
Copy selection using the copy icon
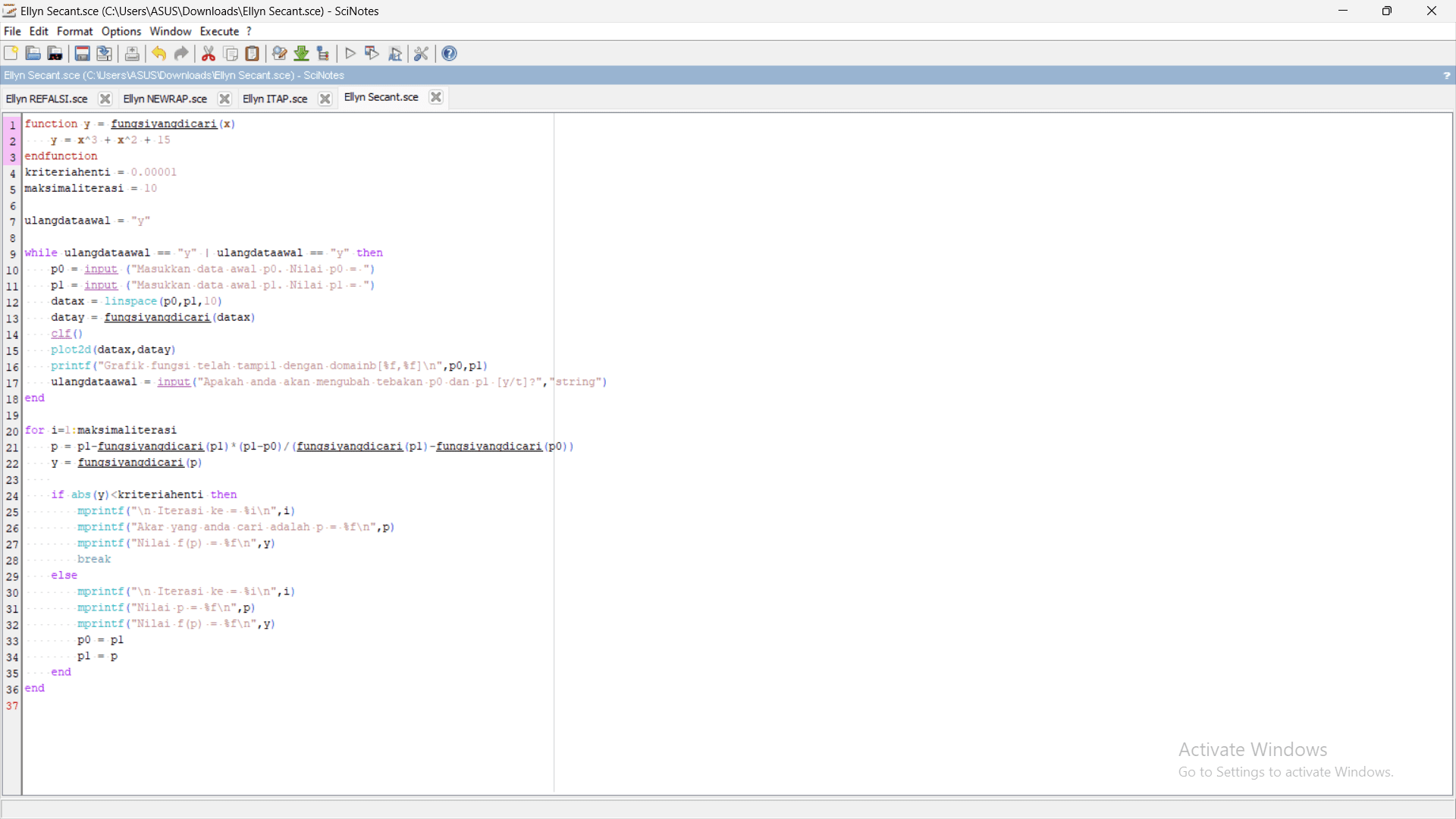(231, 53)
